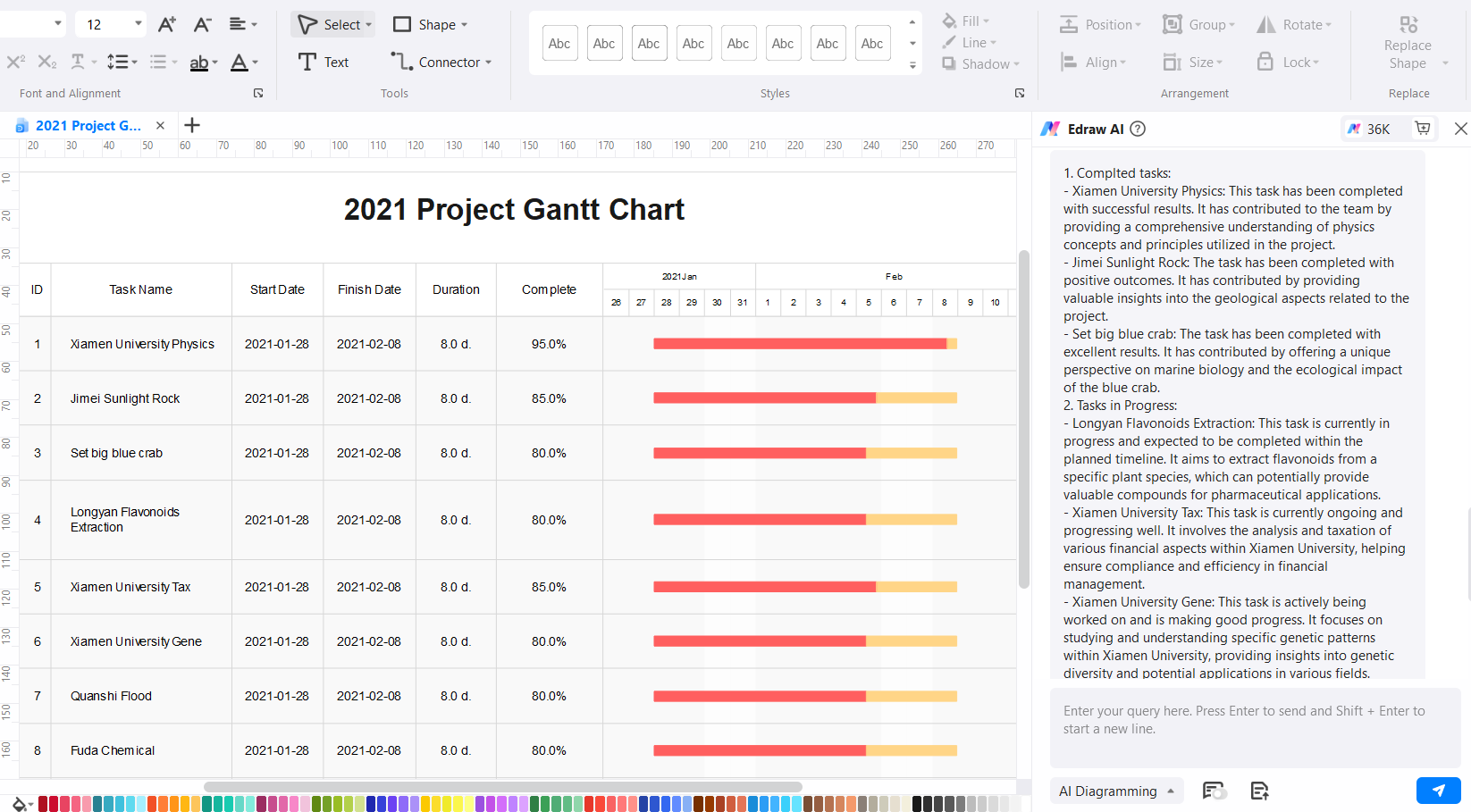Select the 2021 Project Gantt Chart title

pyautogui.click(x=514, y=209)
